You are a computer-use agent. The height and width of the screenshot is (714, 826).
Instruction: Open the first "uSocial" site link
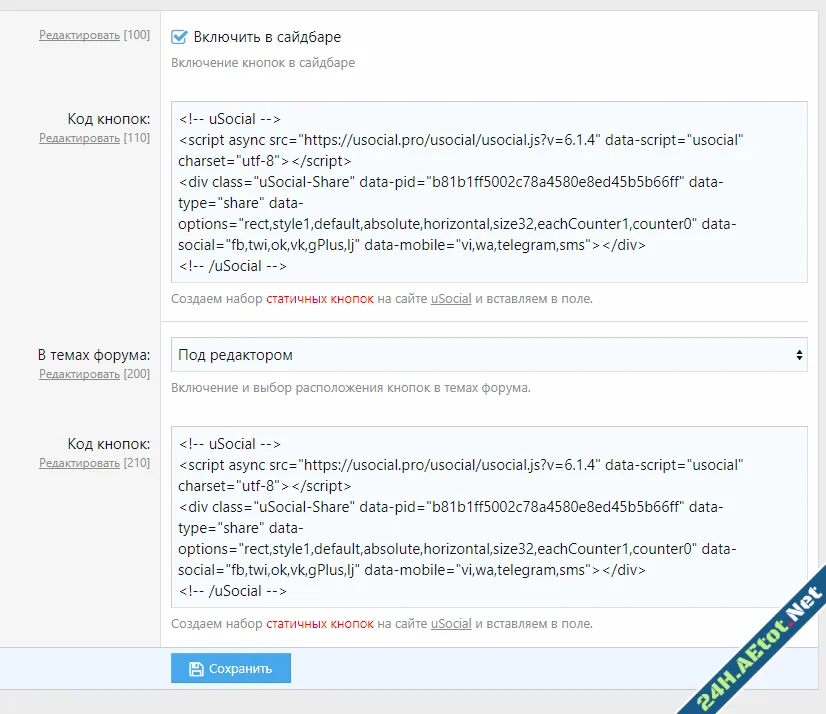[450, 298]
